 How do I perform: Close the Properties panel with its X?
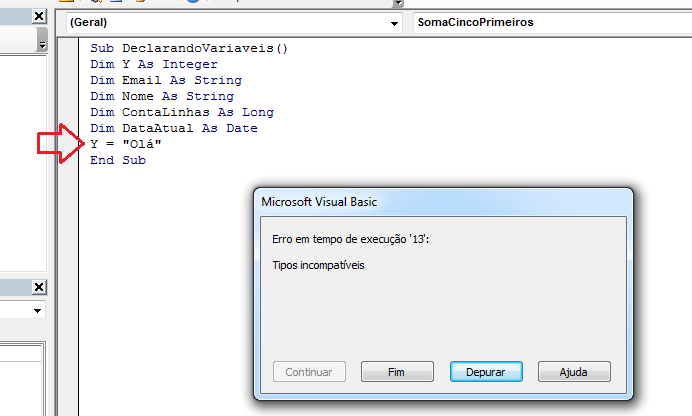pos(39,288)
